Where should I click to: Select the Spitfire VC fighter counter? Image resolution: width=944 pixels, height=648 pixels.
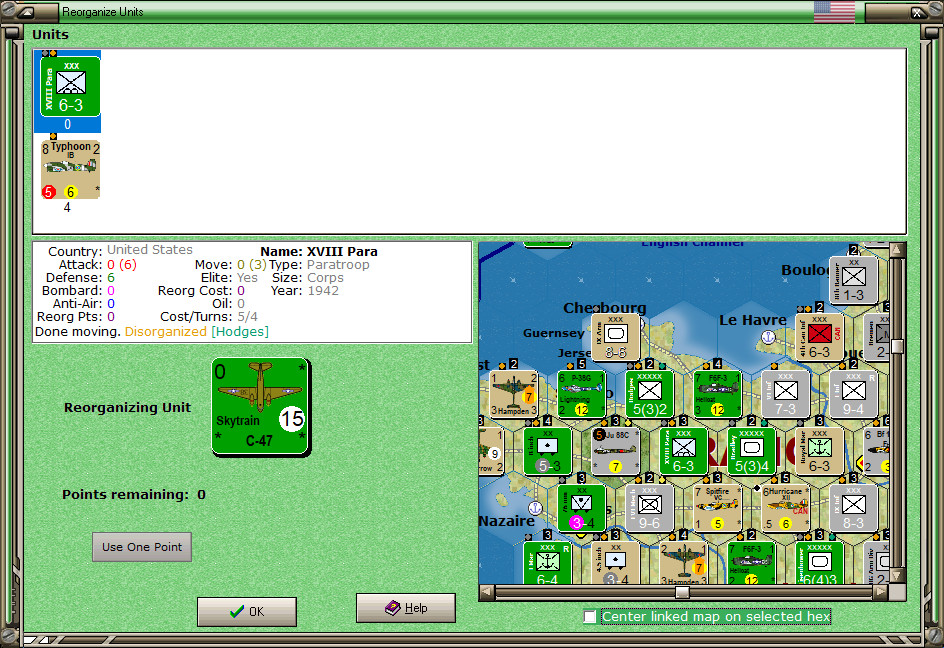pyautogui.click(x=717, y=508)
